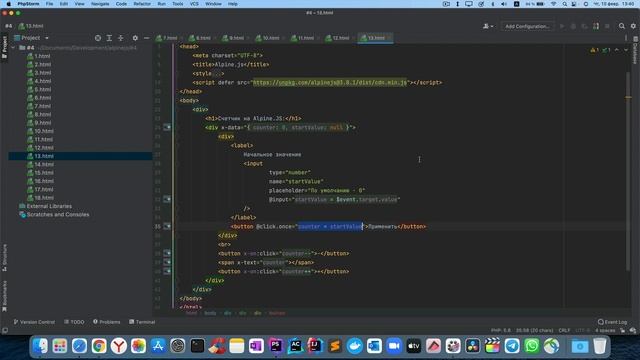
Task: Click the gutter icon on the @input line
Action: pyautogui.click(x=167, y=199)
